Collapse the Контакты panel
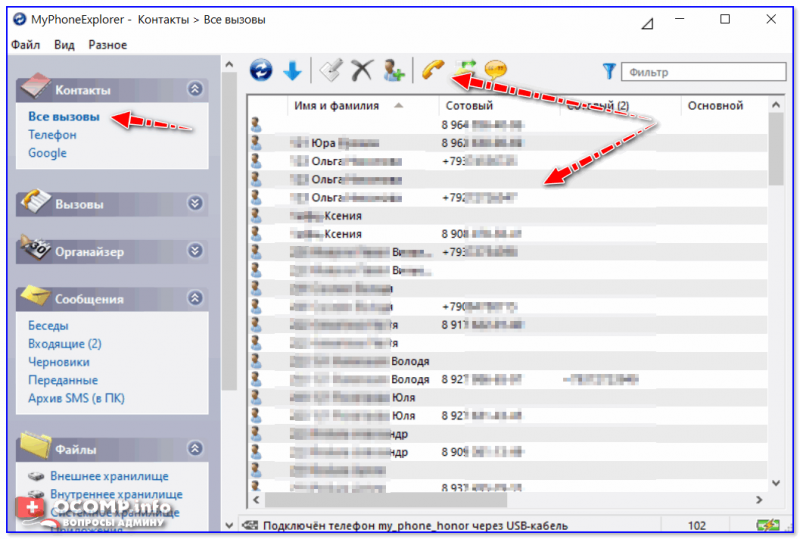Image resolution: width=800 pixels, height=539 pixels. point(195,89)
